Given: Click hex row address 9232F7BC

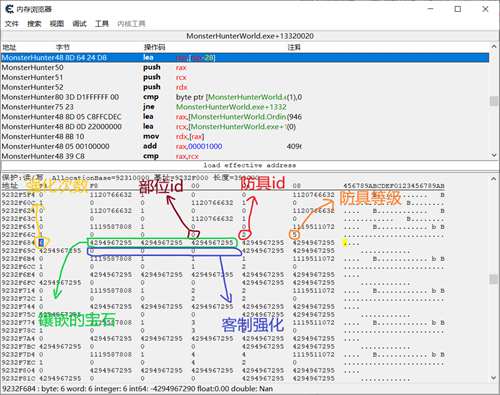Looking at the screenshot, I should tap(18, 347).
